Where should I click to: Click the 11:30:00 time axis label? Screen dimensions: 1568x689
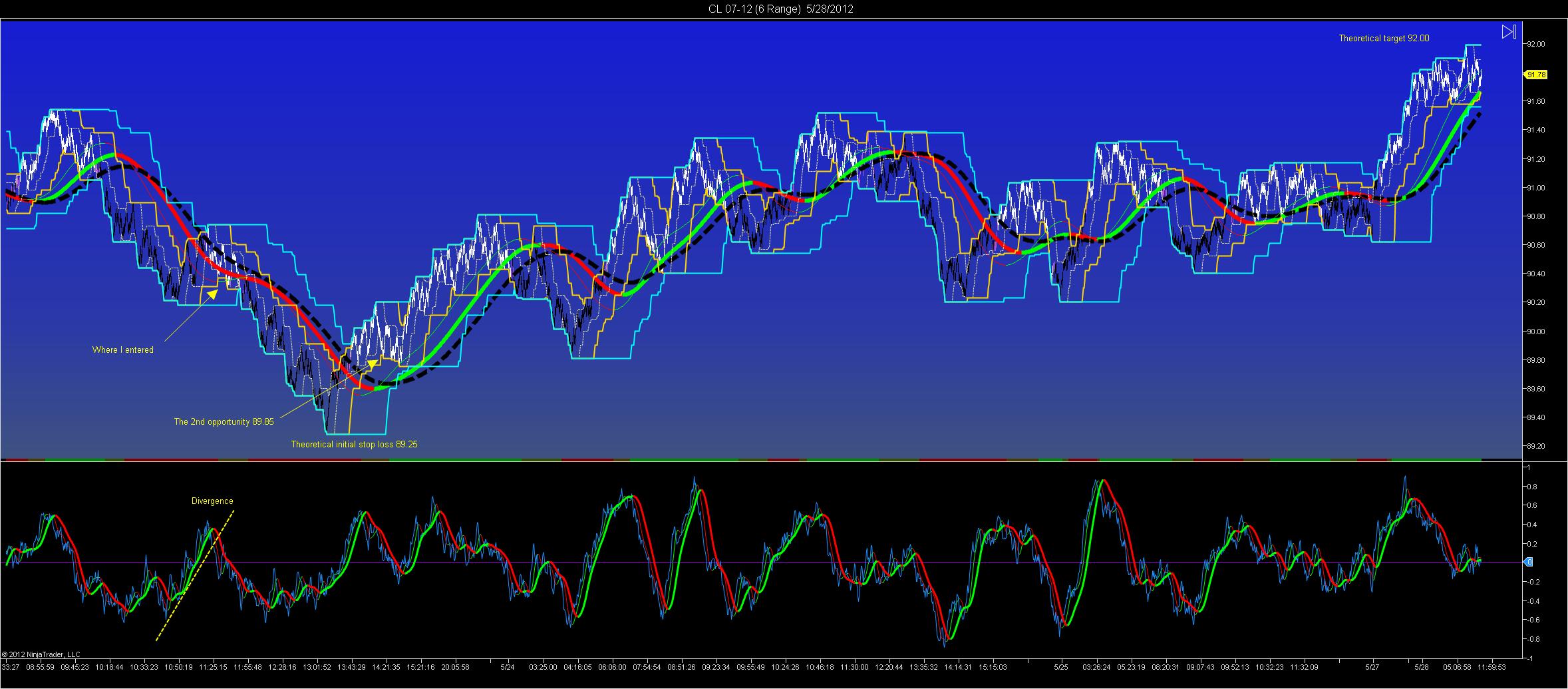854,667
